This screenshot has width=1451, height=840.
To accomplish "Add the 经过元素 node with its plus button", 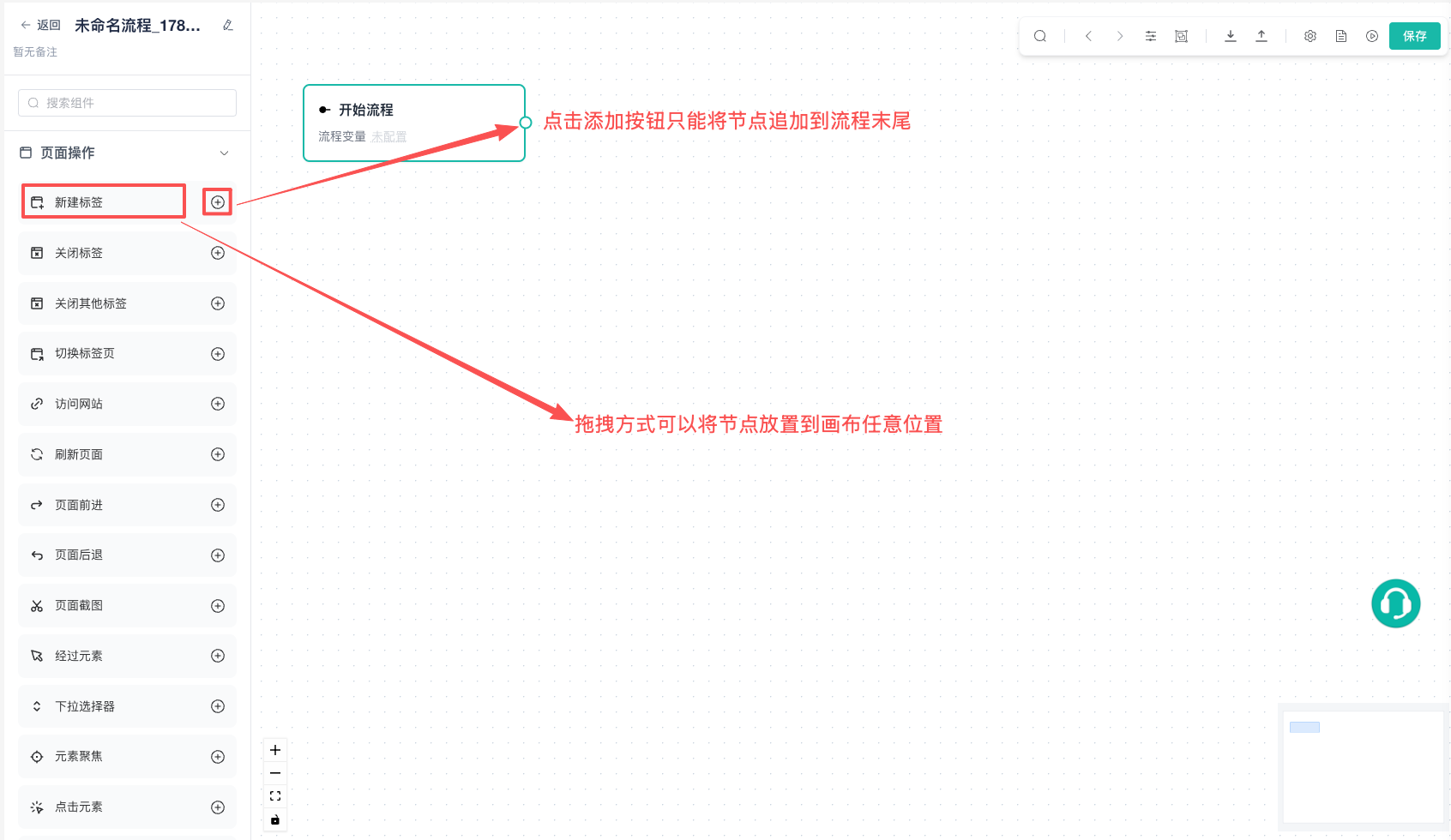I will [218, 656].
